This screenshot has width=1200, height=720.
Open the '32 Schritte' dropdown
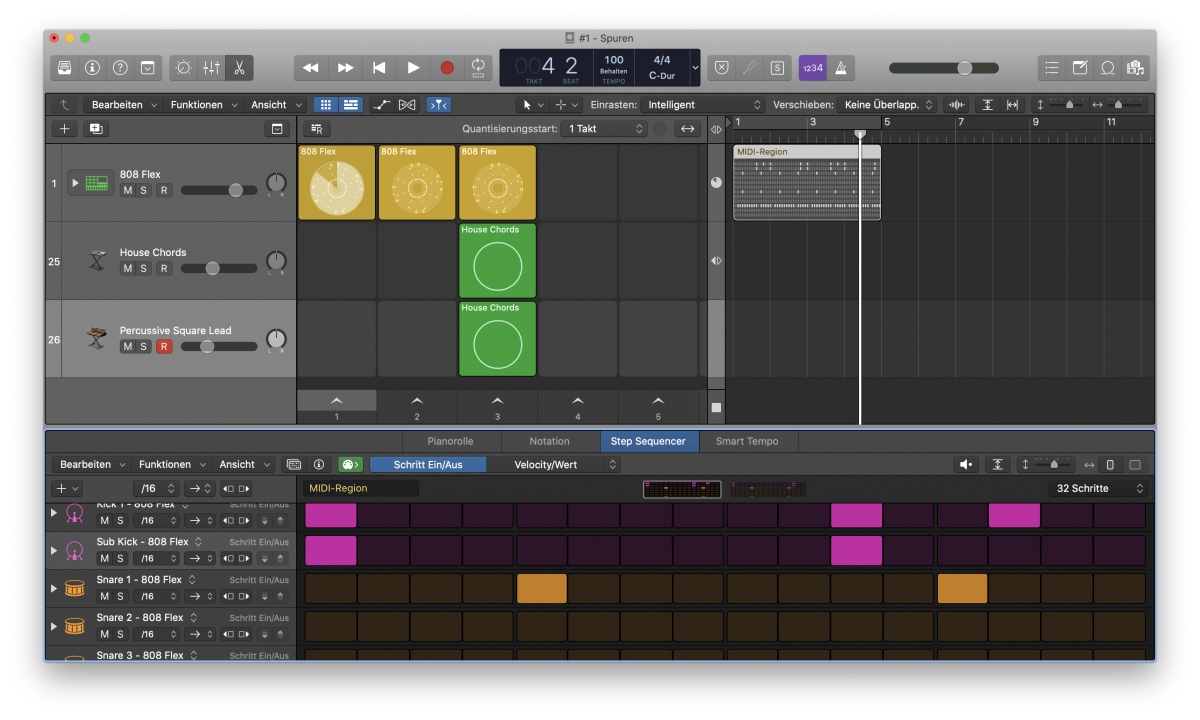[x=1097, y=488]
